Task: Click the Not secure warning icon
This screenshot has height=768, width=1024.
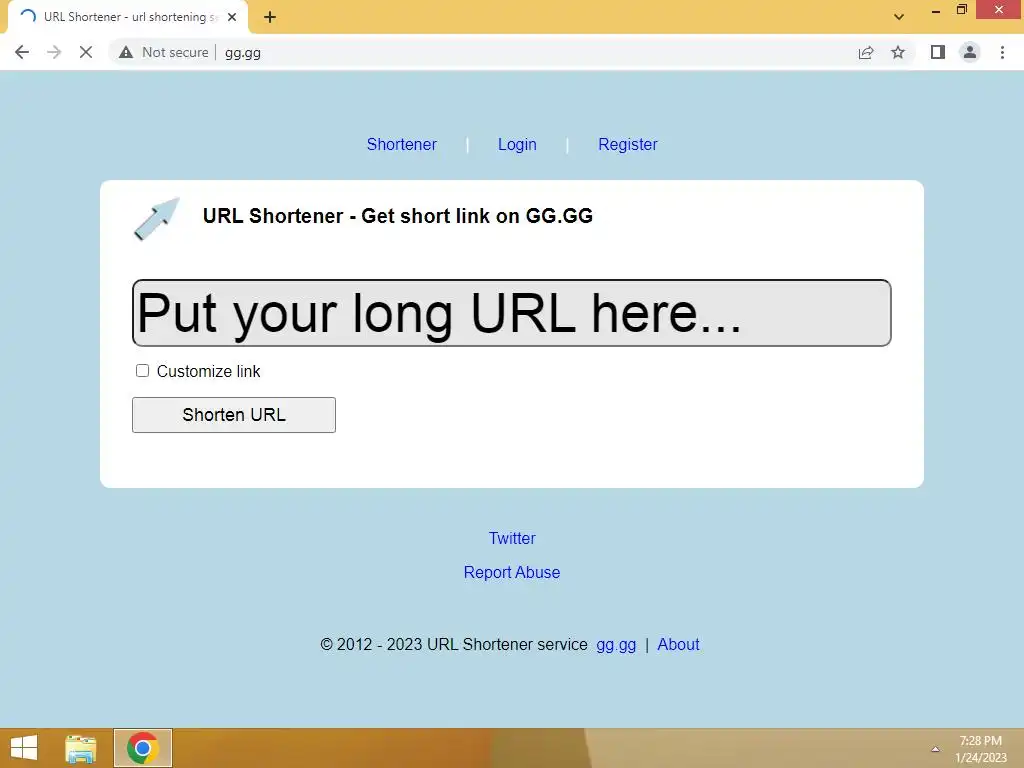Action: tap(126, 52)
